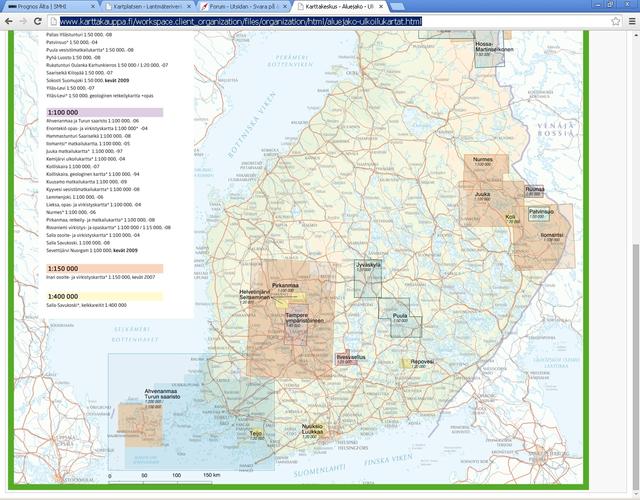Bookmark this page with the star
Screen dimensions: 640x500
pos(616,21)
